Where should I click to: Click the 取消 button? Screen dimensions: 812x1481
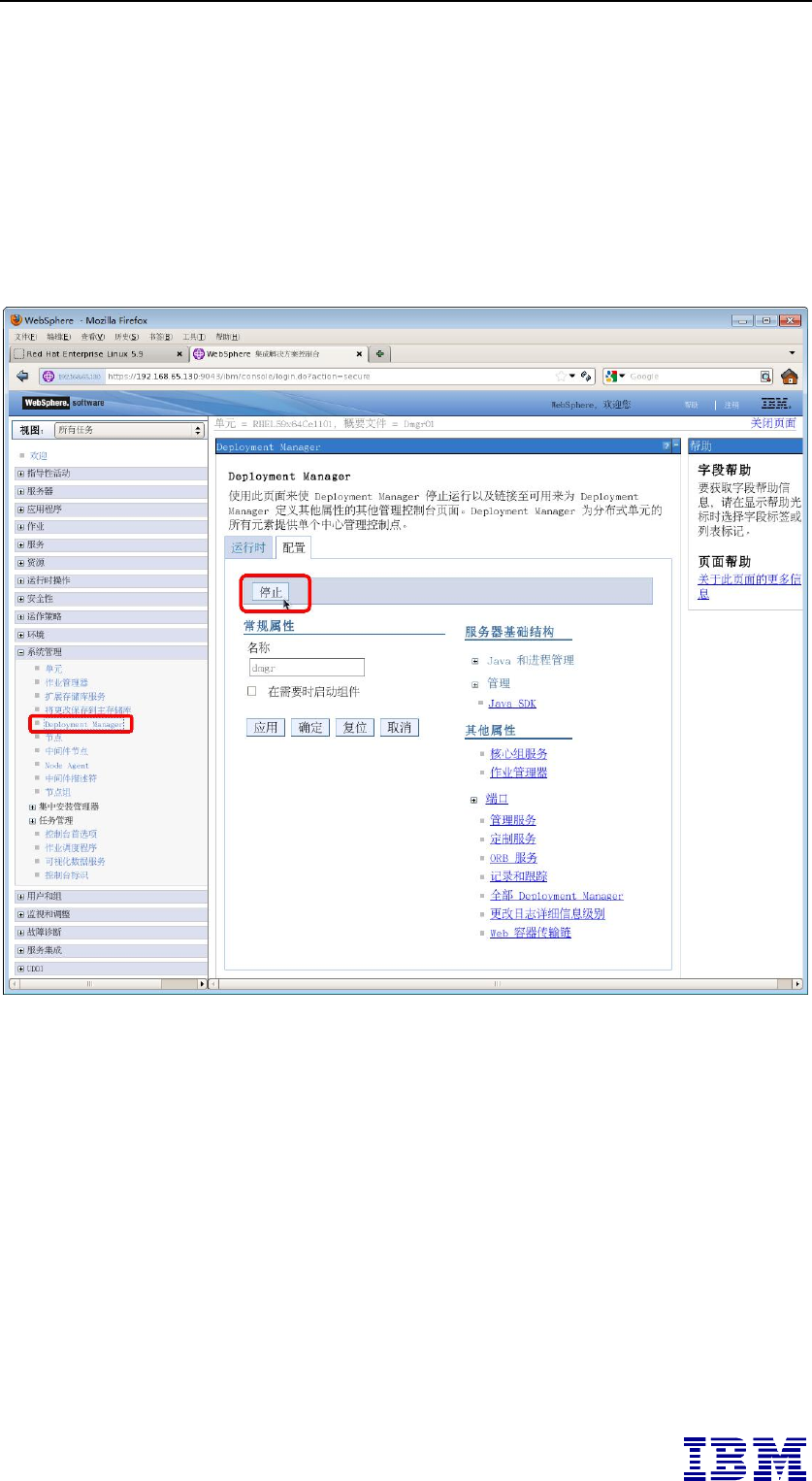pos(400,727)
